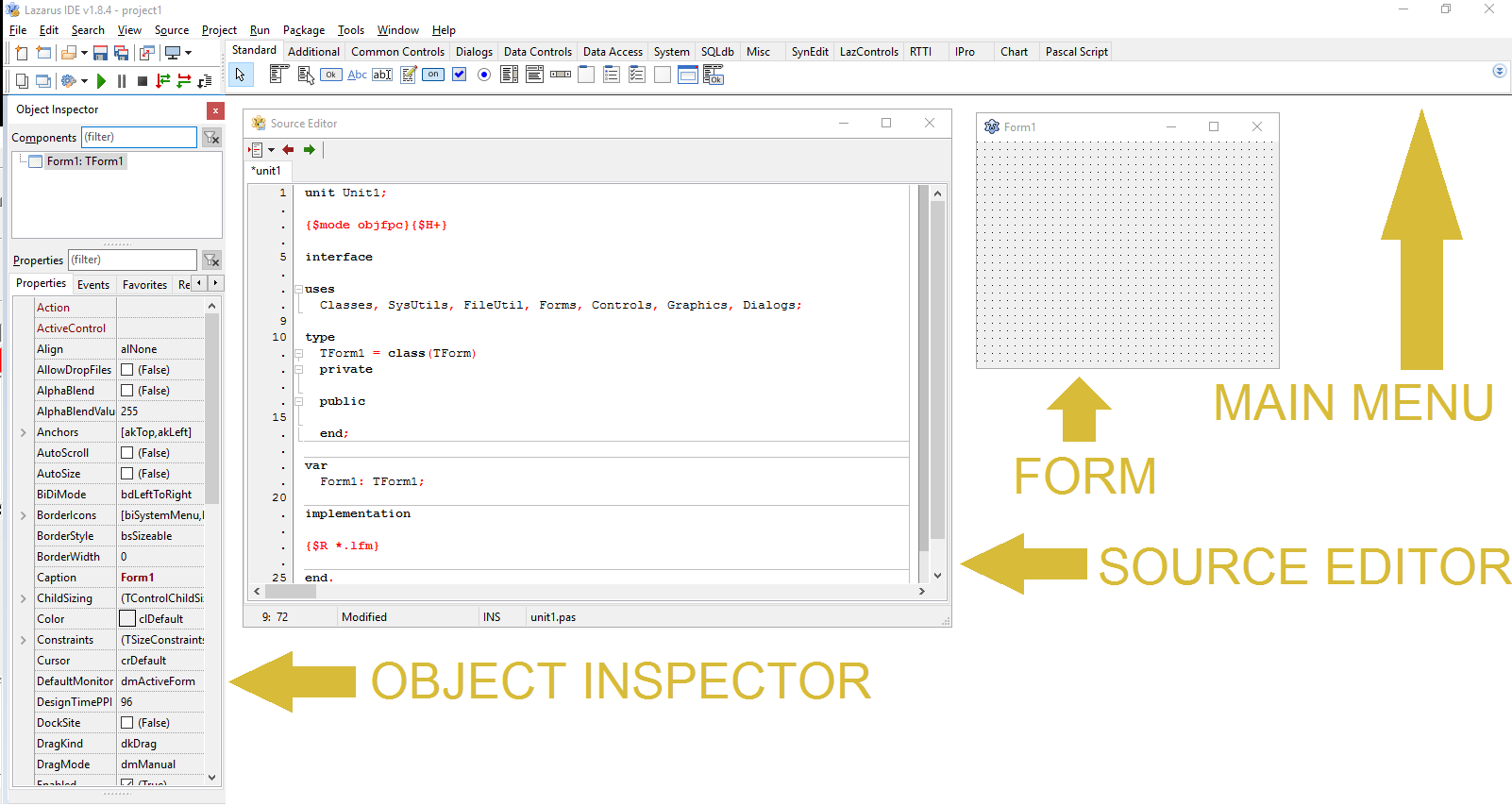Image resolution: width=1512 pixels, height=806 pixels.
Task: Pick the TRadioButton component in palette
Action: (484, 75)
